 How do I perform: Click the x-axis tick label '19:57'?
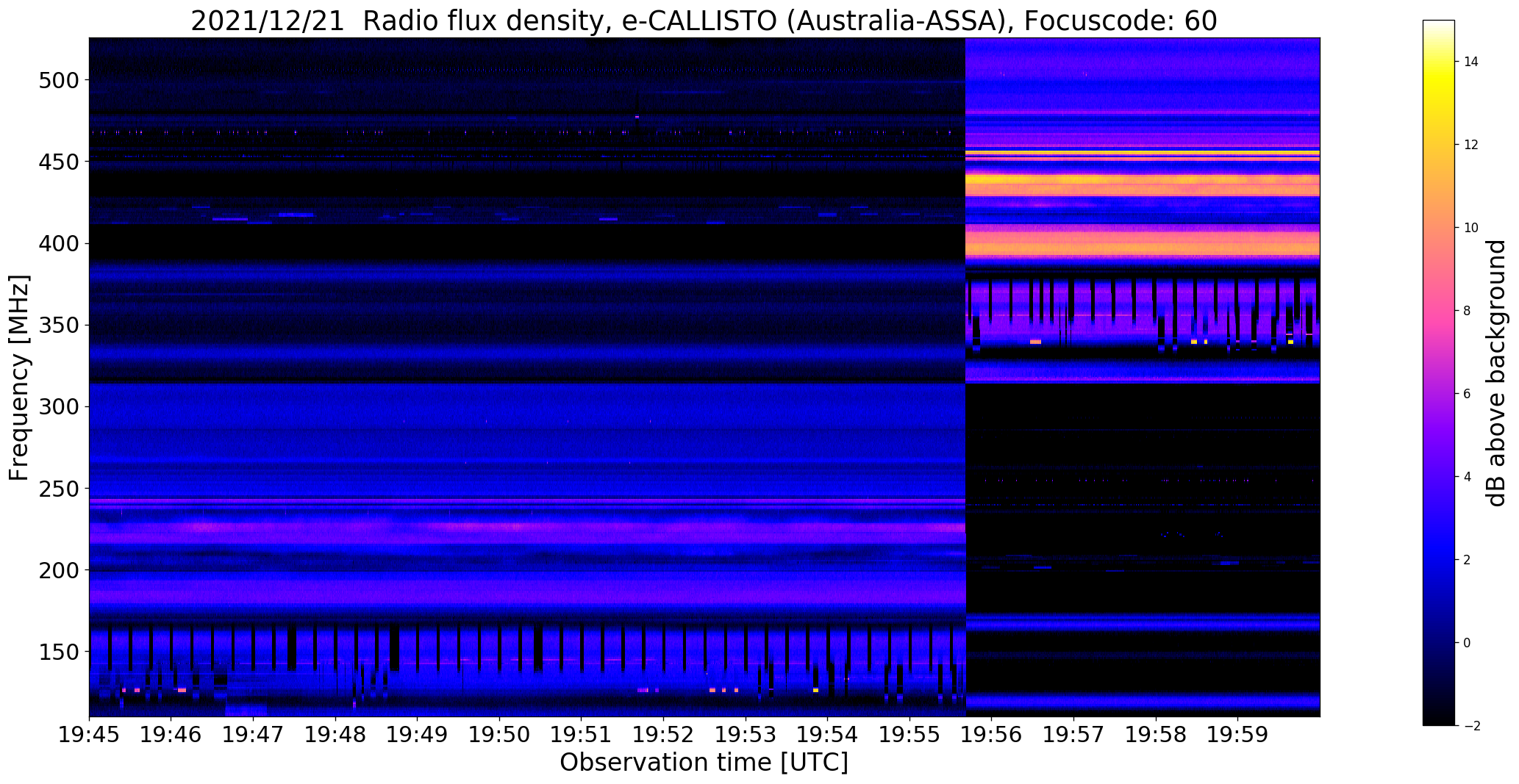(x=1074, y=734)
